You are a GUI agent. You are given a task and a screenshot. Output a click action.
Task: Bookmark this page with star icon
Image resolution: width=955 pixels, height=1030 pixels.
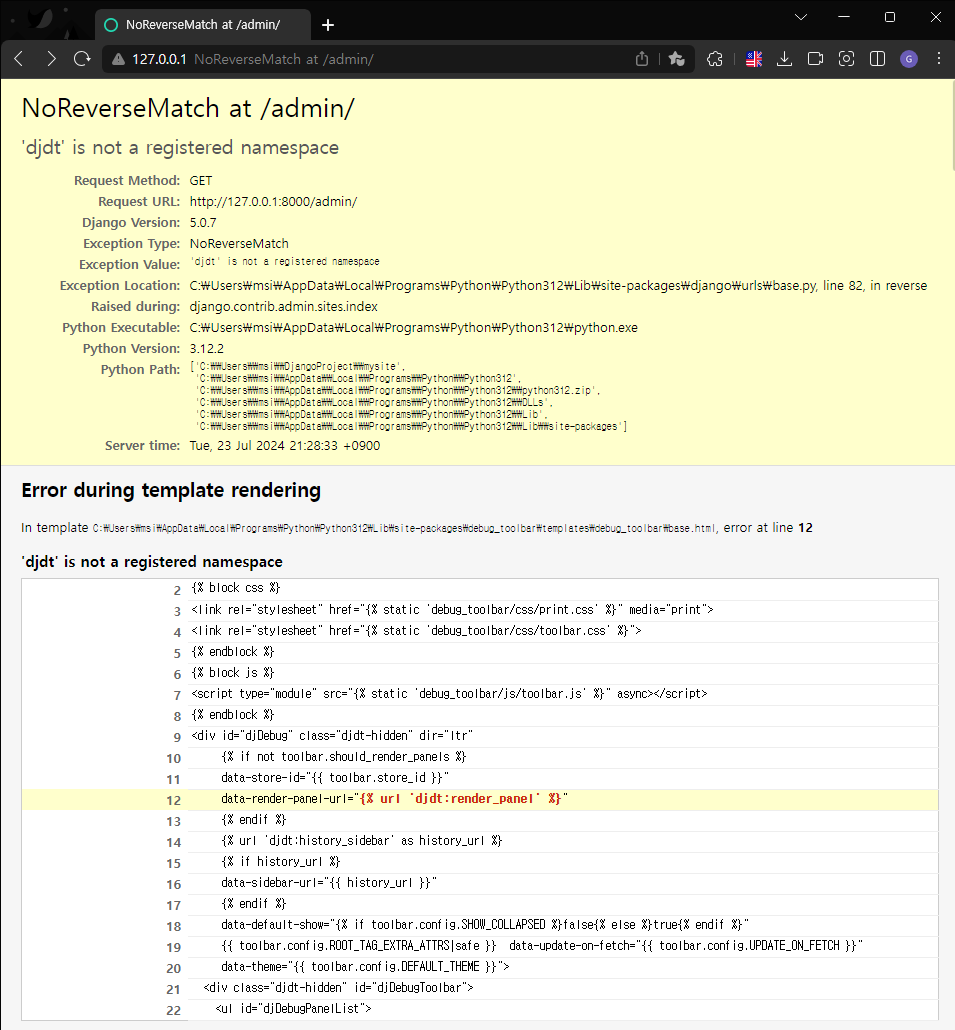[677, 59]
